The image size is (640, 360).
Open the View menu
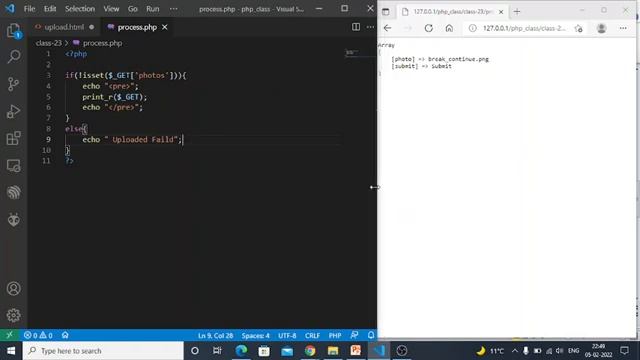[x=111, y=9]
